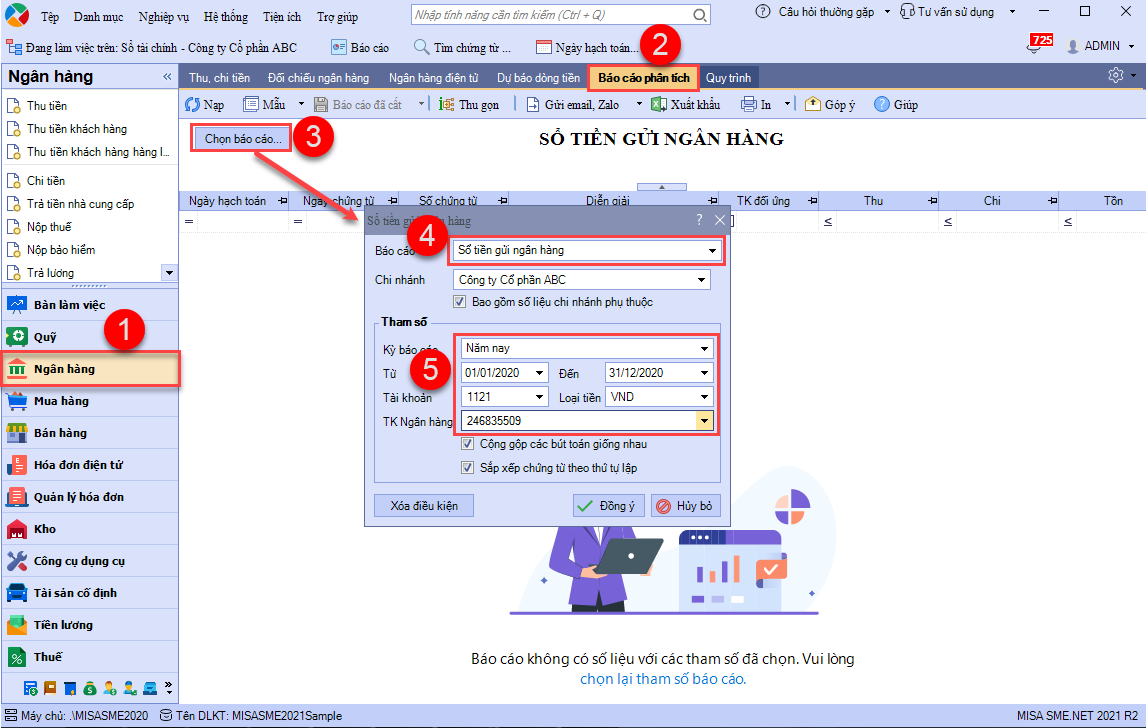Click the settings gear icon at right
Image resolution: width=1146 pixels, height=728 pixels.
click(1115, 76)
